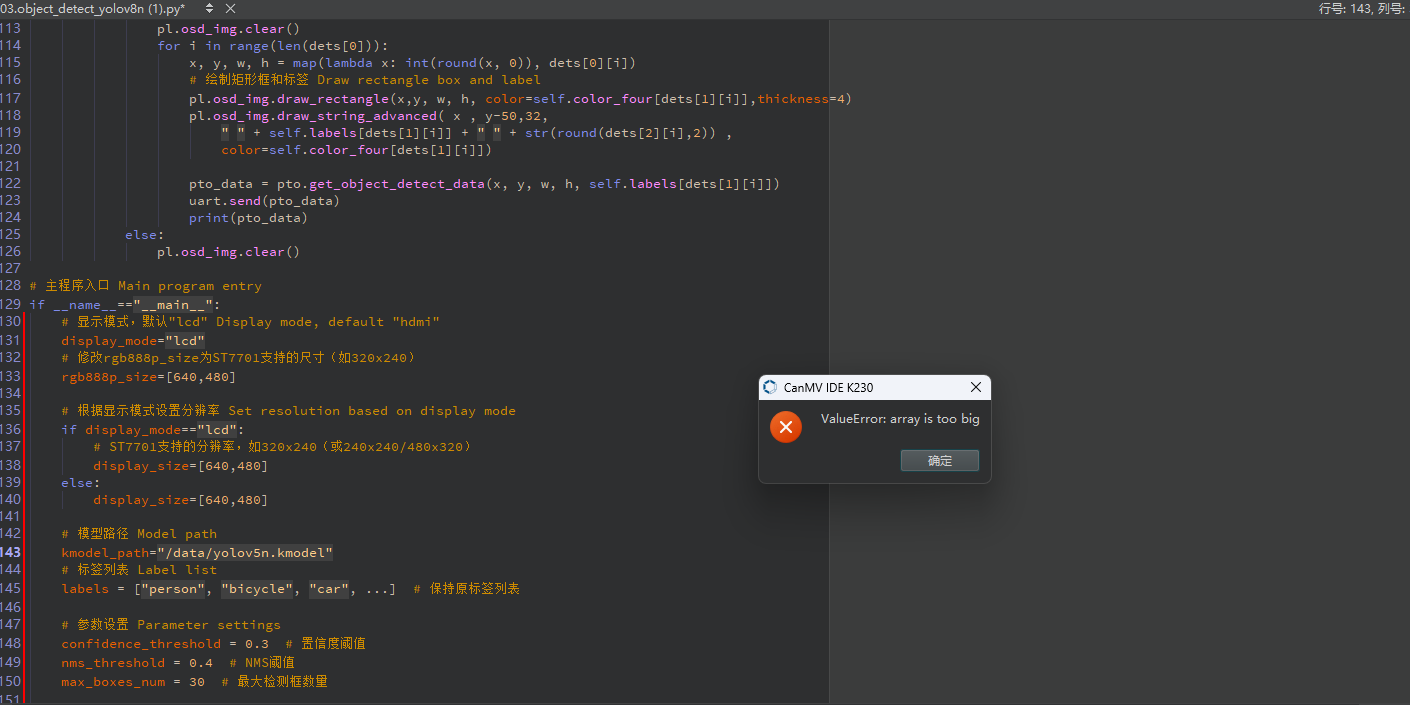
Task: Click the red error icon in the dialog
Action: (786, 427)
